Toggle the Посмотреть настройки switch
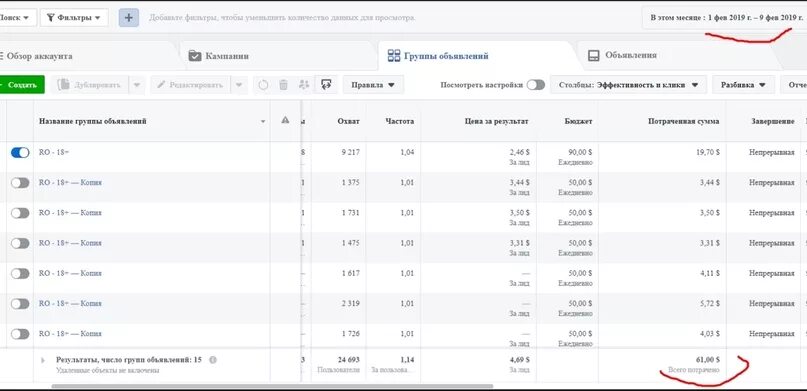The image size is (807, 391). [535, 85]
